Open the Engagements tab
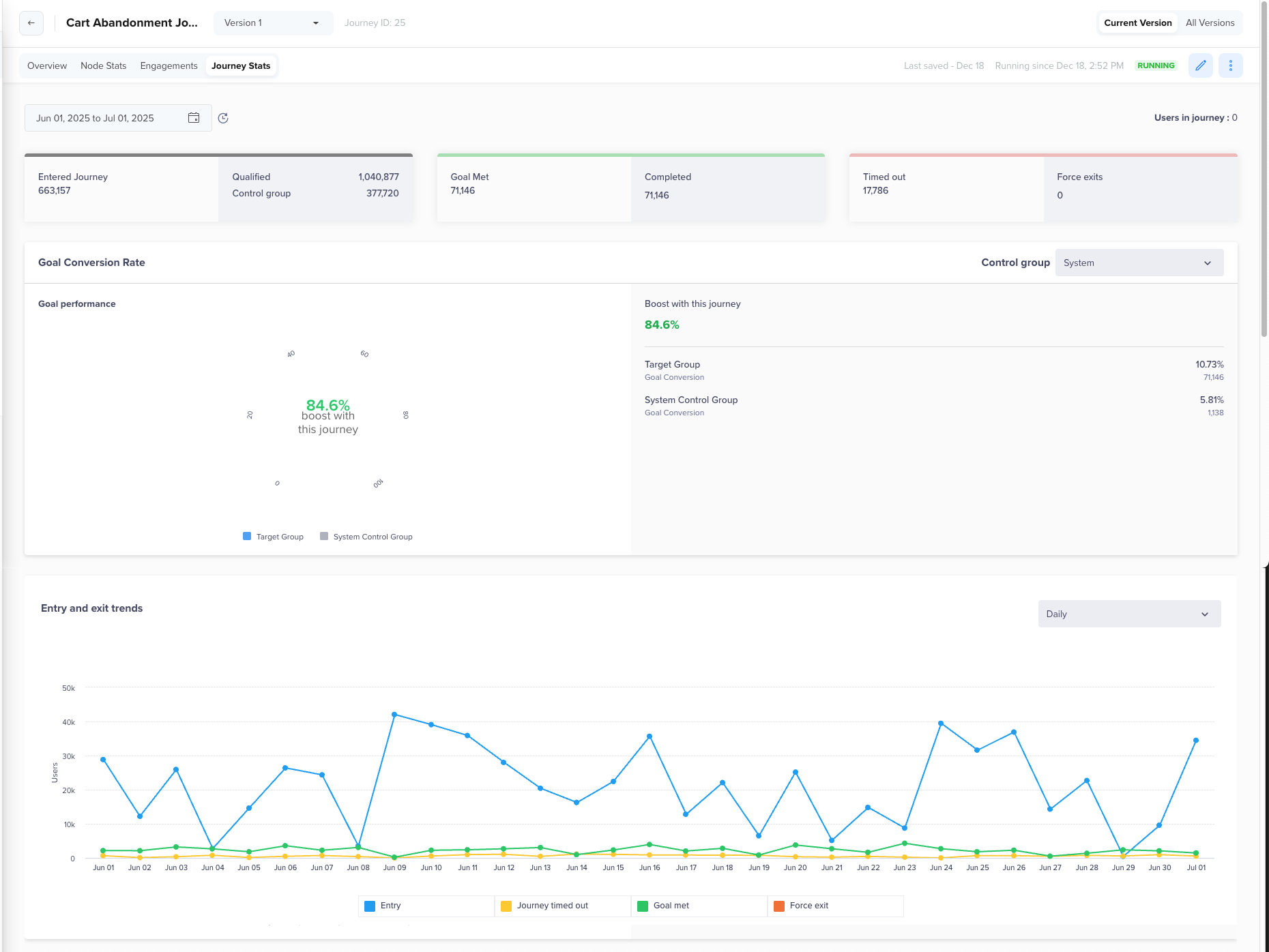Viewport: 1269px width, 952px height. (169, 66)
